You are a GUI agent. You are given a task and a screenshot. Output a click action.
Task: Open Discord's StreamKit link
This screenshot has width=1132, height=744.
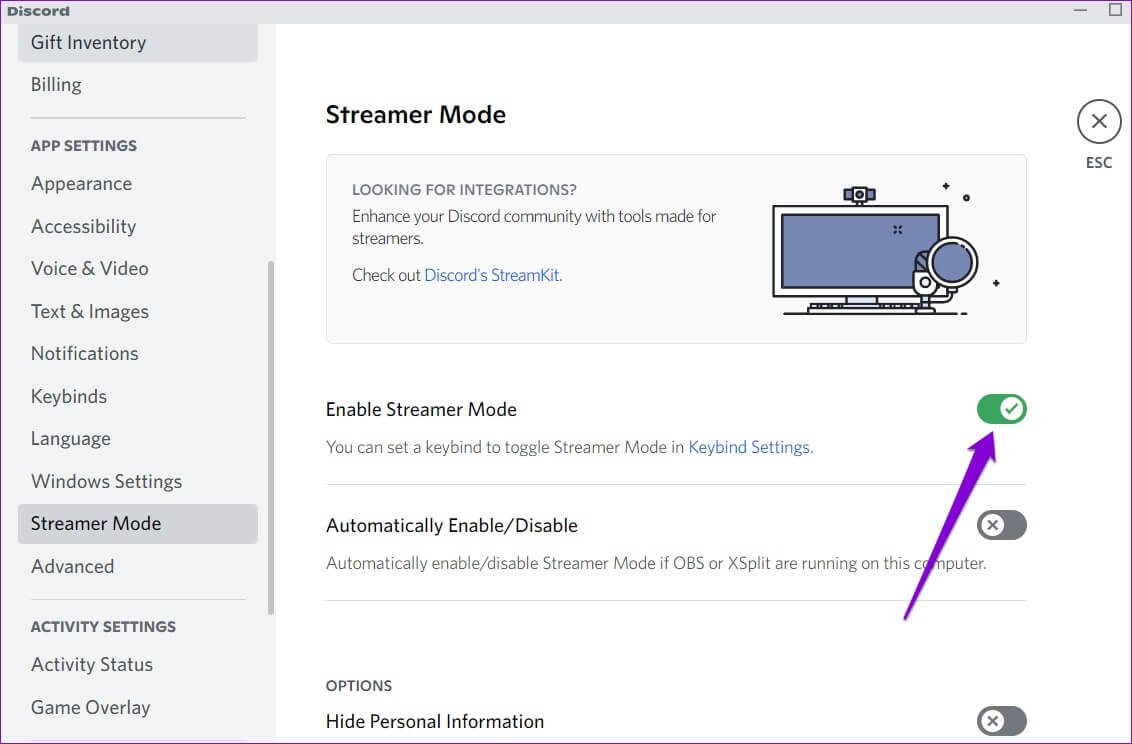[x=493, y=275]
